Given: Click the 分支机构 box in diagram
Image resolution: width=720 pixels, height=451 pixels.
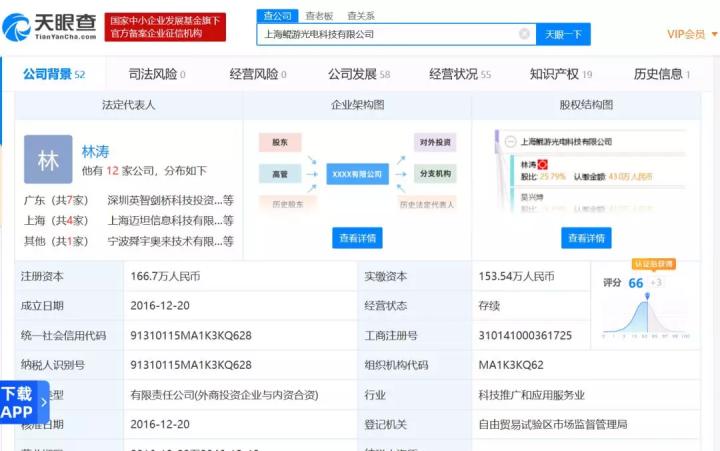Looking at the screenshot, I should 435,174.
